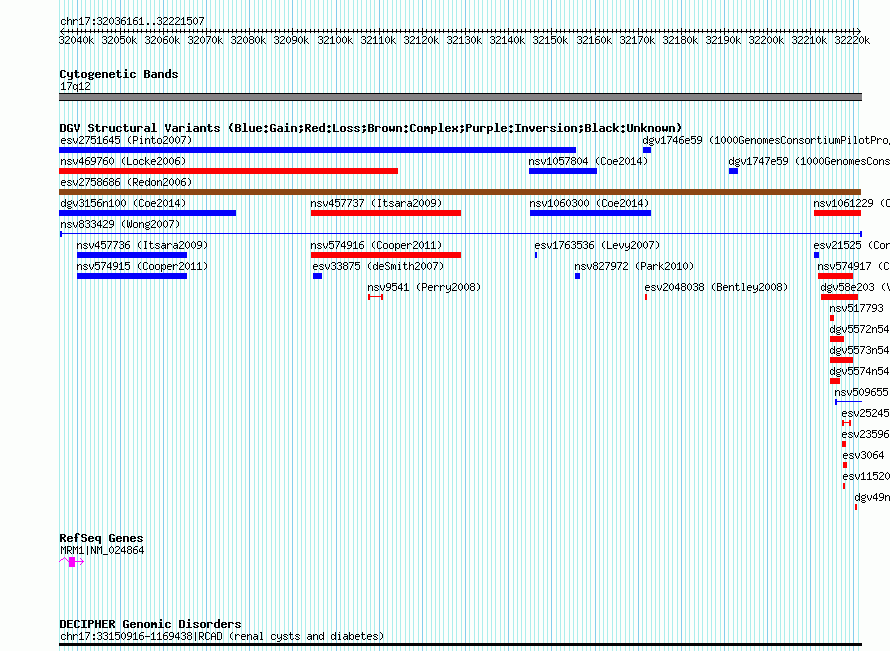Select the blue bar under dgv3156n100
This screenshot has height=651, width=890.
148,213
